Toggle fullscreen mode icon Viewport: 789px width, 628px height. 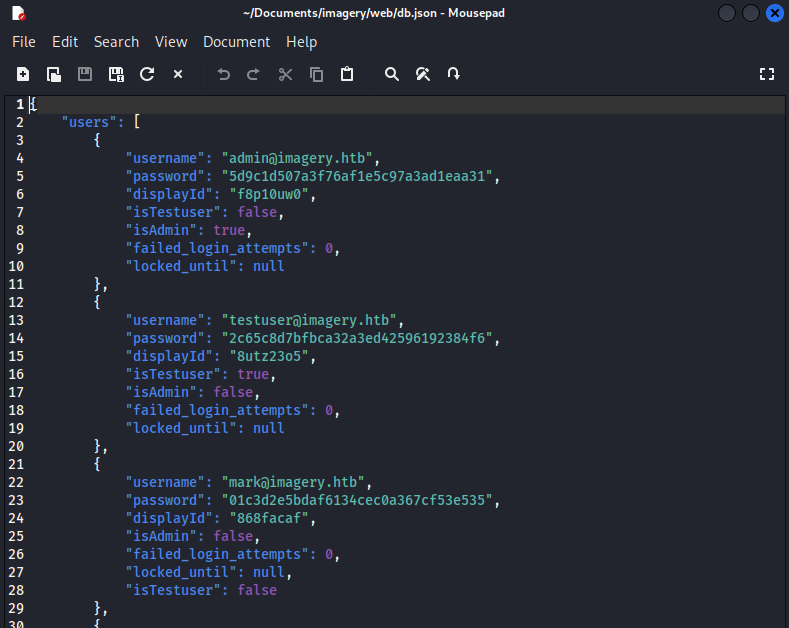767,74
